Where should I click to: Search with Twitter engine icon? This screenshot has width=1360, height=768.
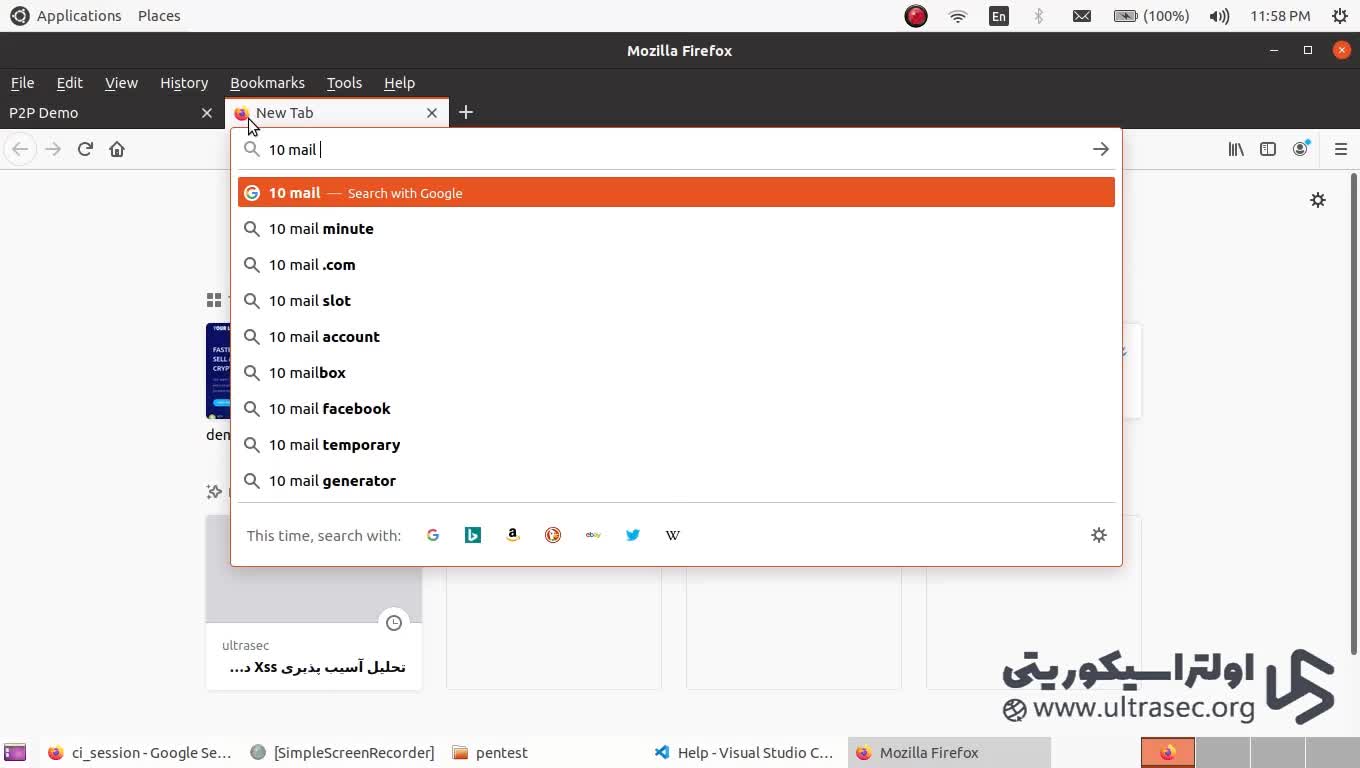tap(633, 535)
